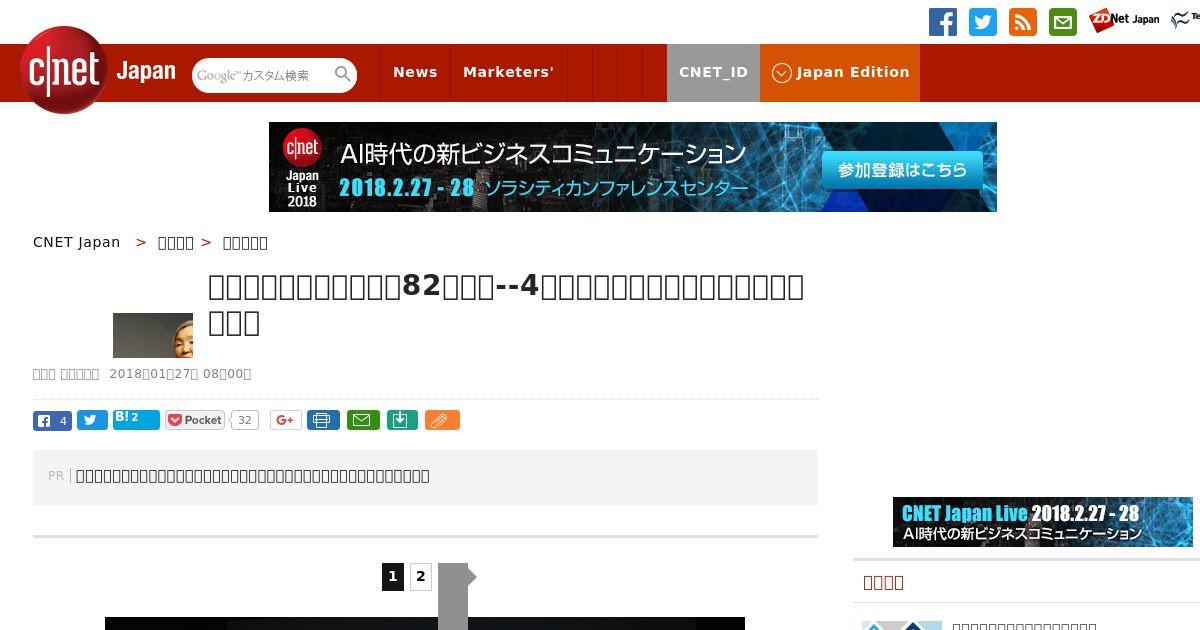Viewport: 1200px width, 630px height.
Task: Email this article green icon
Action: click(363, 420)
